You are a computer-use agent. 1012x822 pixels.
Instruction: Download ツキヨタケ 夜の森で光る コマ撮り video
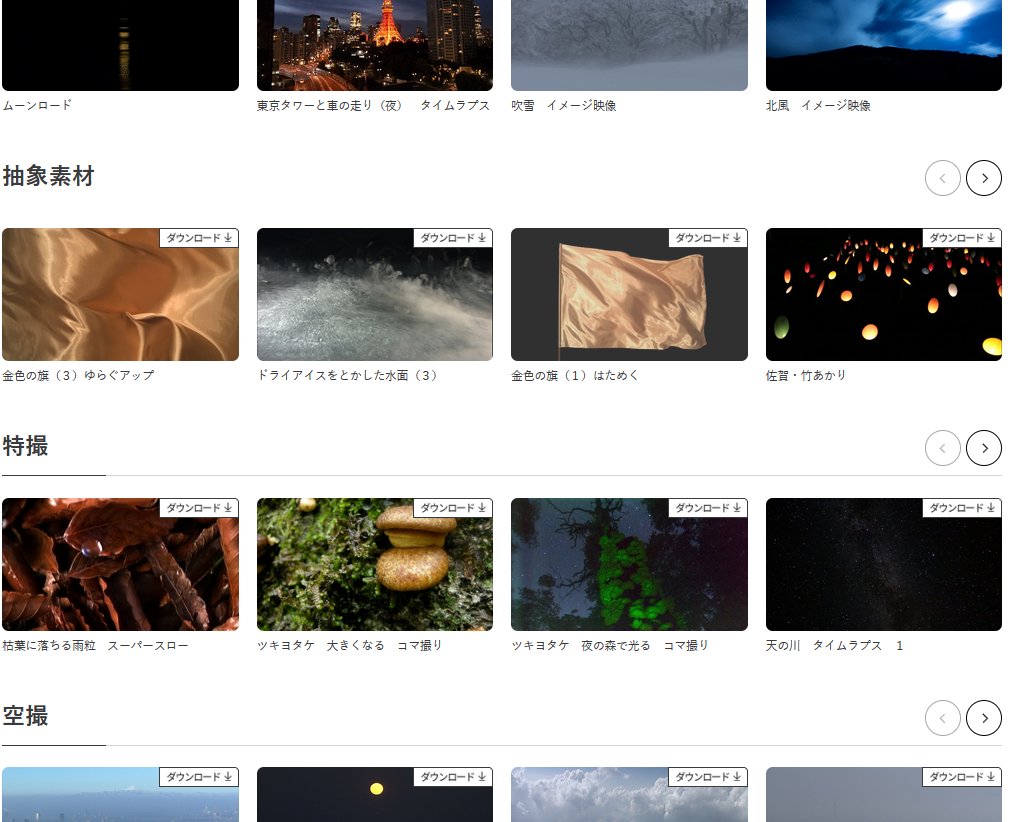tap(708, 508)
